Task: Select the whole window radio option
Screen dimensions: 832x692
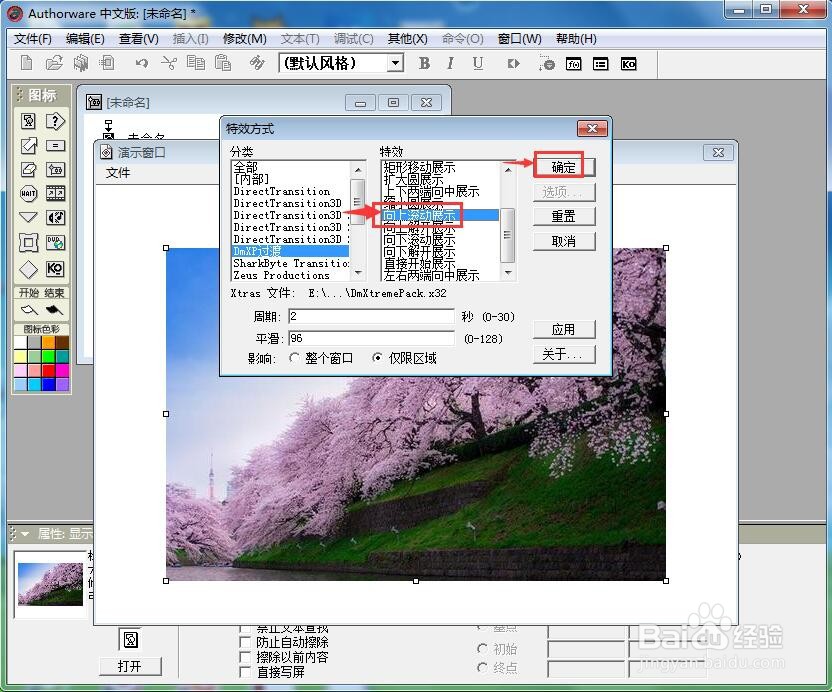Action: pos(294,358)
